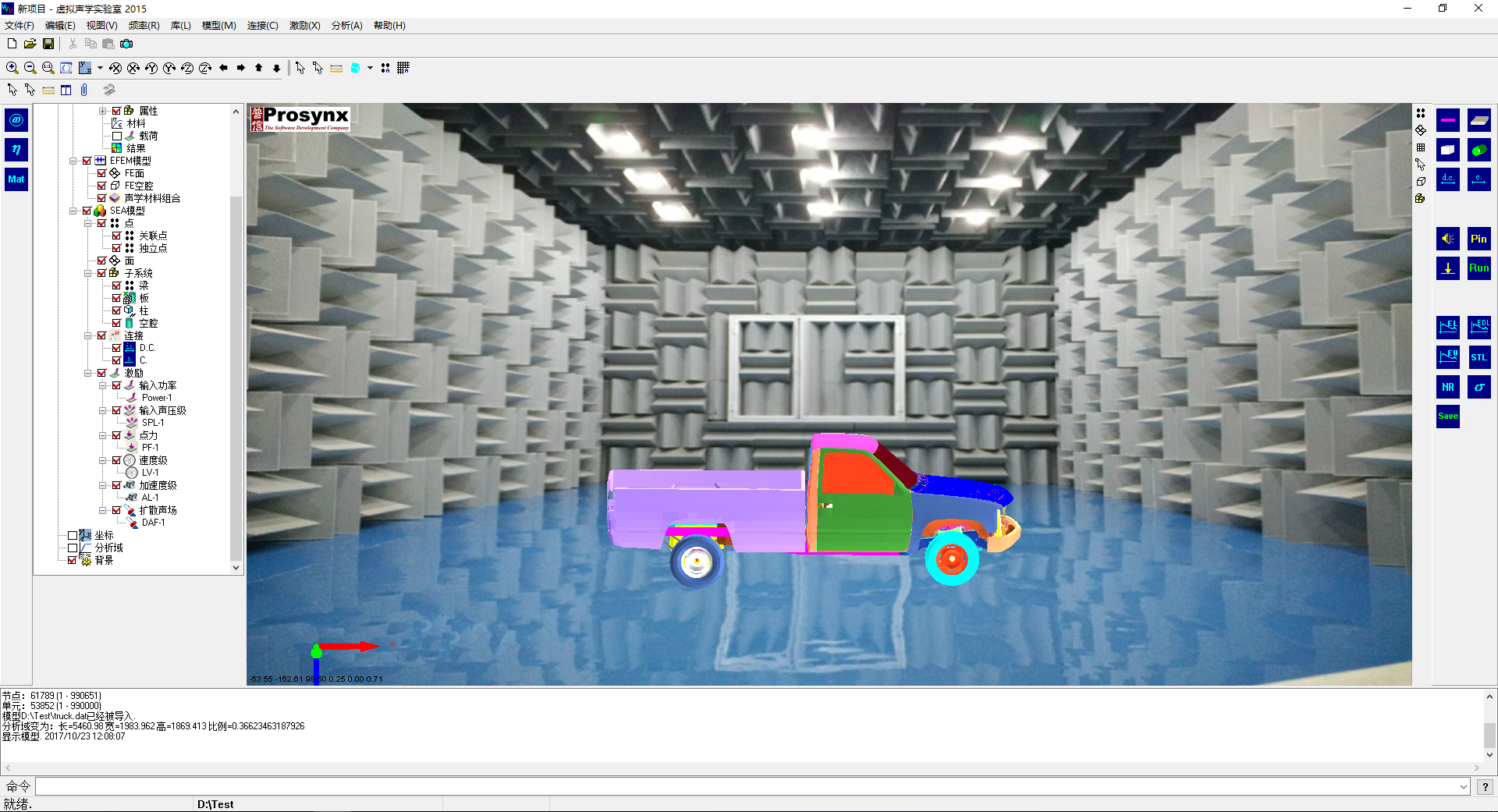Click the green Save icon
Viewport: 1498px width, 812px height.
point(1448,416)
